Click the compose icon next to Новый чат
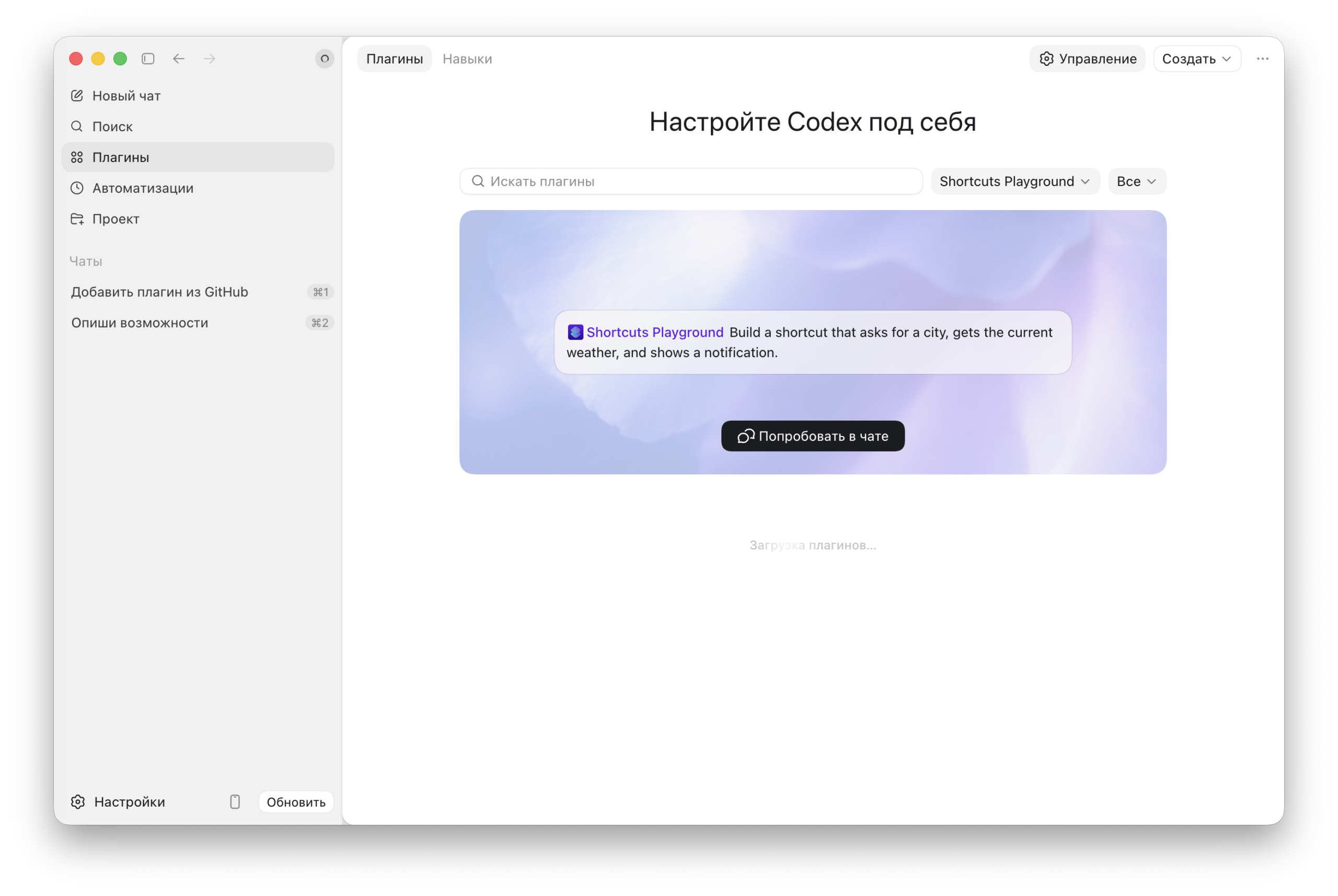 point(77,96)
